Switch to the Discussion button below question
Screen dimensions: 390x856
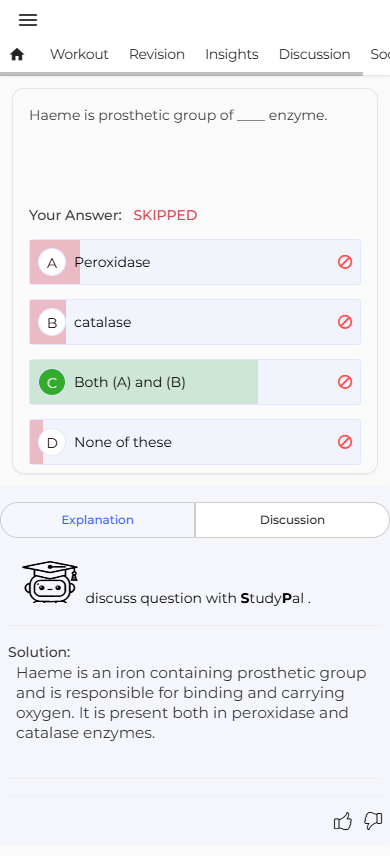(292, 520)
